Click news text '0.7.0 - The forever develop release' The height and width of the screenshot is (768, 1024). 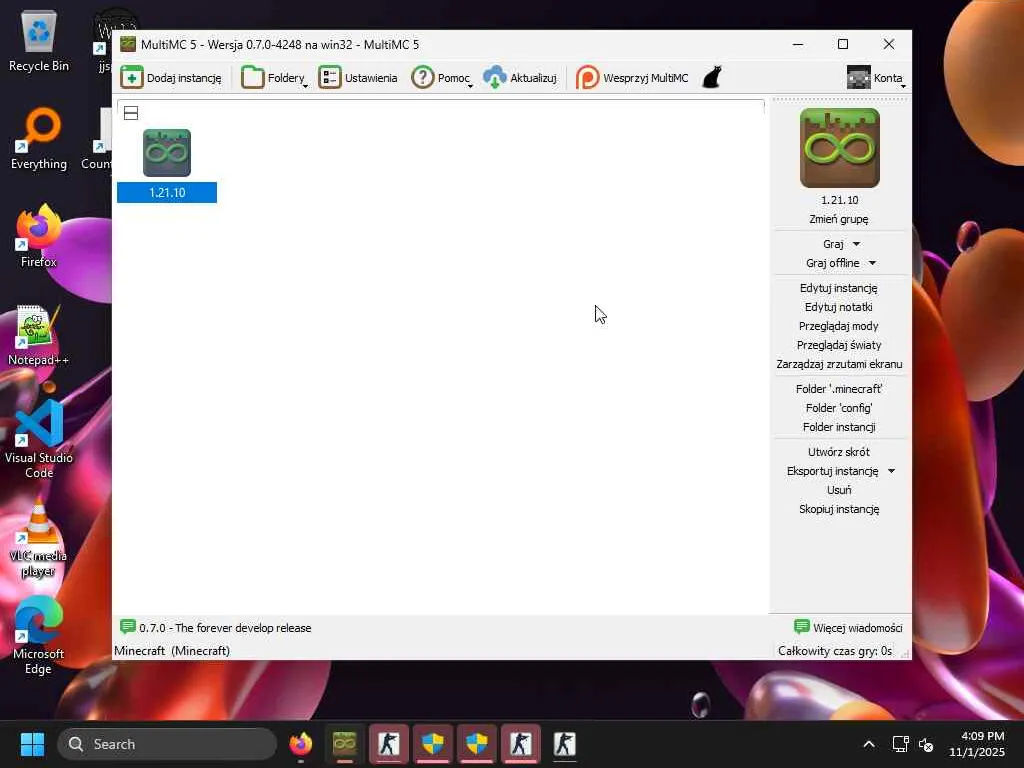225,628
